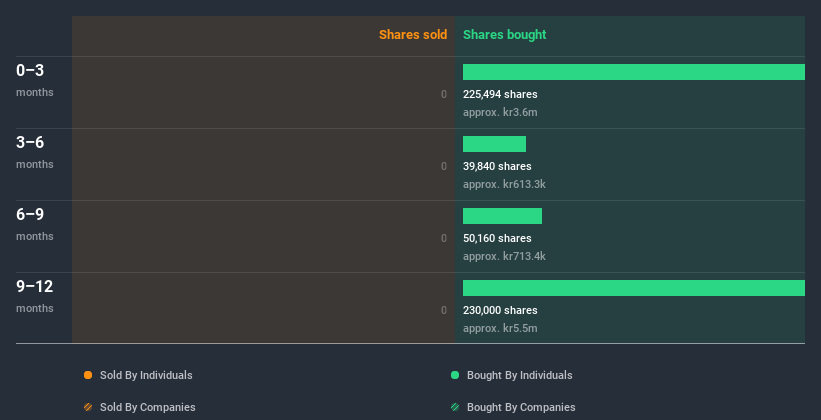Select the Bought By Individuals legend label

[519, 375]
